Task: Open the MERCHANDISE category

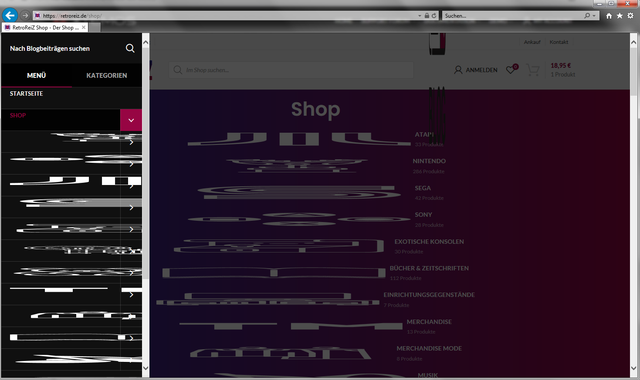Action: 429,322
